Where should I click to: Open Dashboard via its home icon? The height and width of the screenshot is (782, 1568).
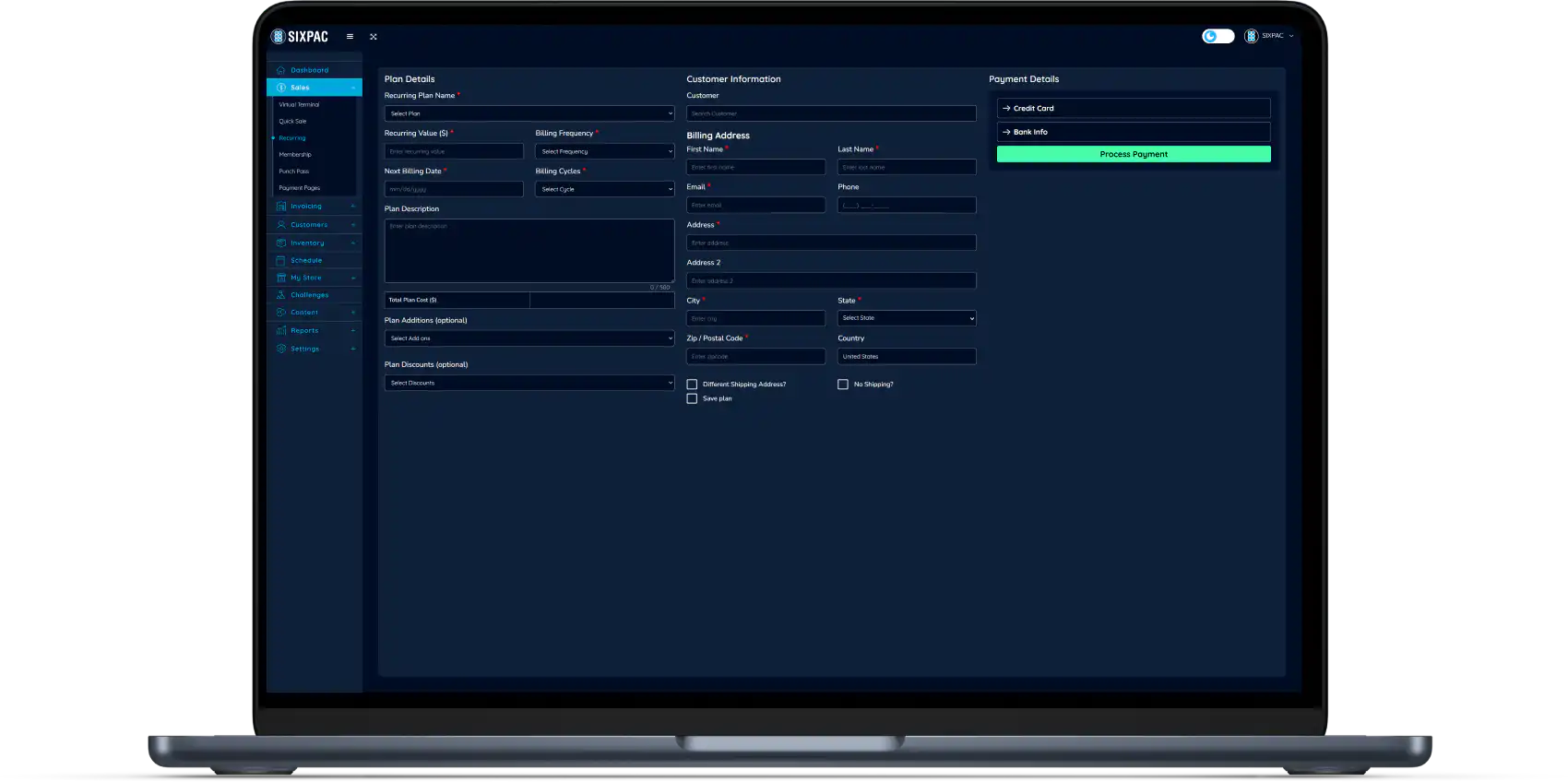(x=281, y=70)
